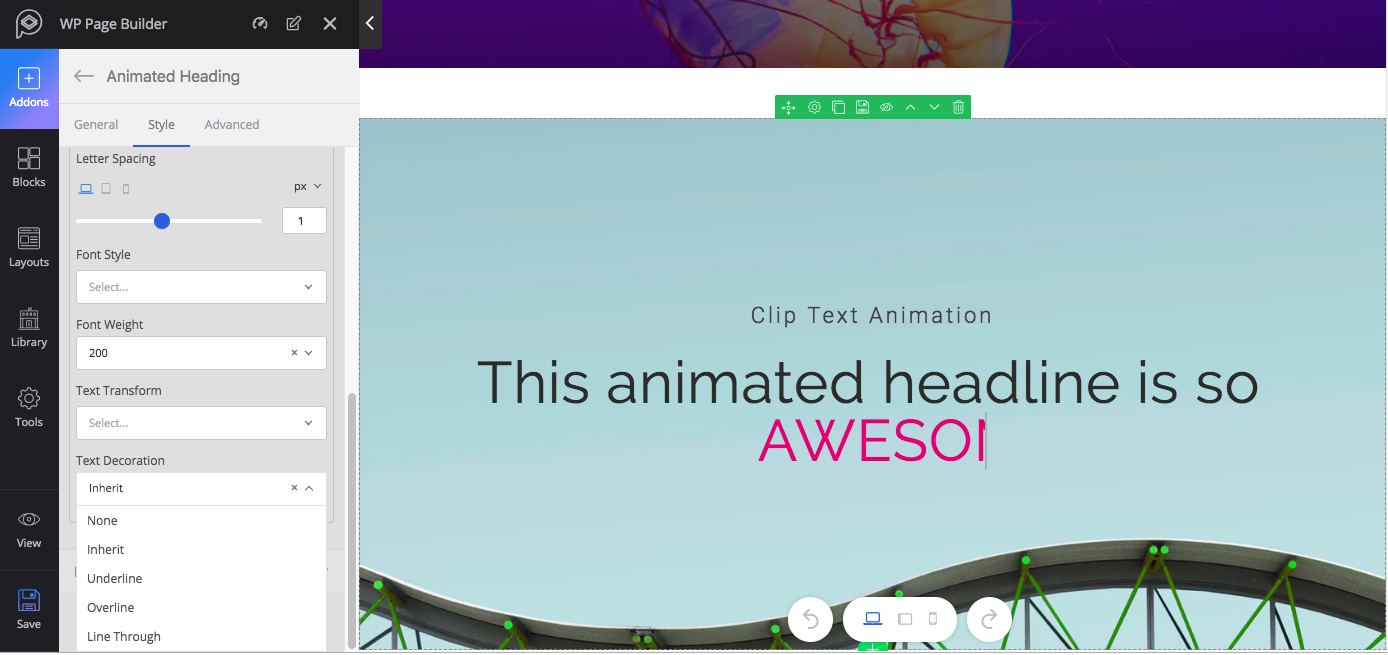Open the row settings gear on the green toolbar
1388x655 pixels.
coord(813,107)
